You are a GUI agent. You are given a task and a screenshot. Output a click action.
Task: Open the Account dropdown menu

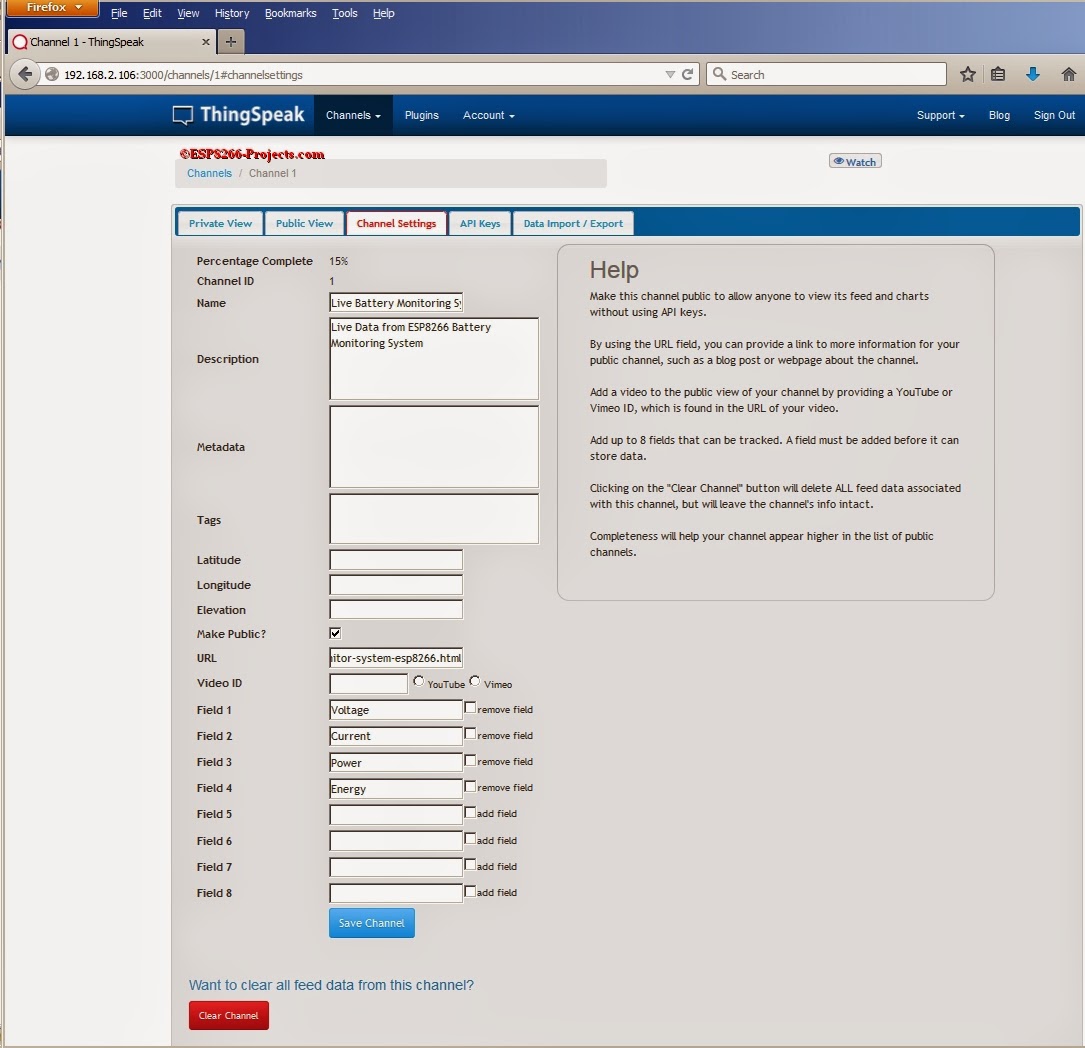point(488,115)
